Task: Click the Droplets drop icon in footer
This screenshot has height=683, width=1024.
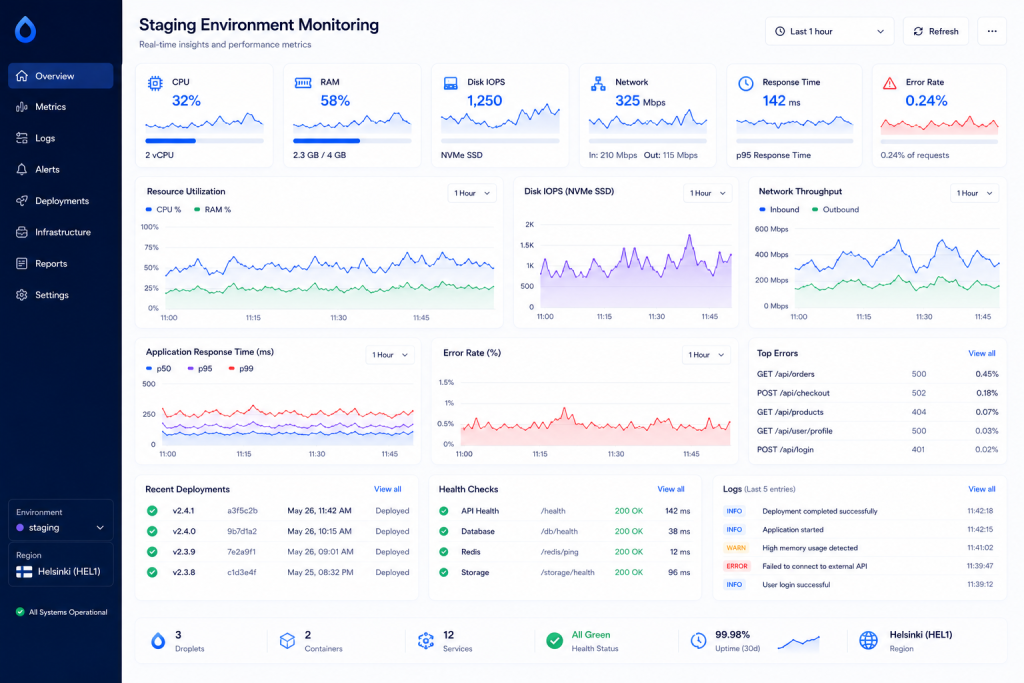Action: click(x=158, y=641)
